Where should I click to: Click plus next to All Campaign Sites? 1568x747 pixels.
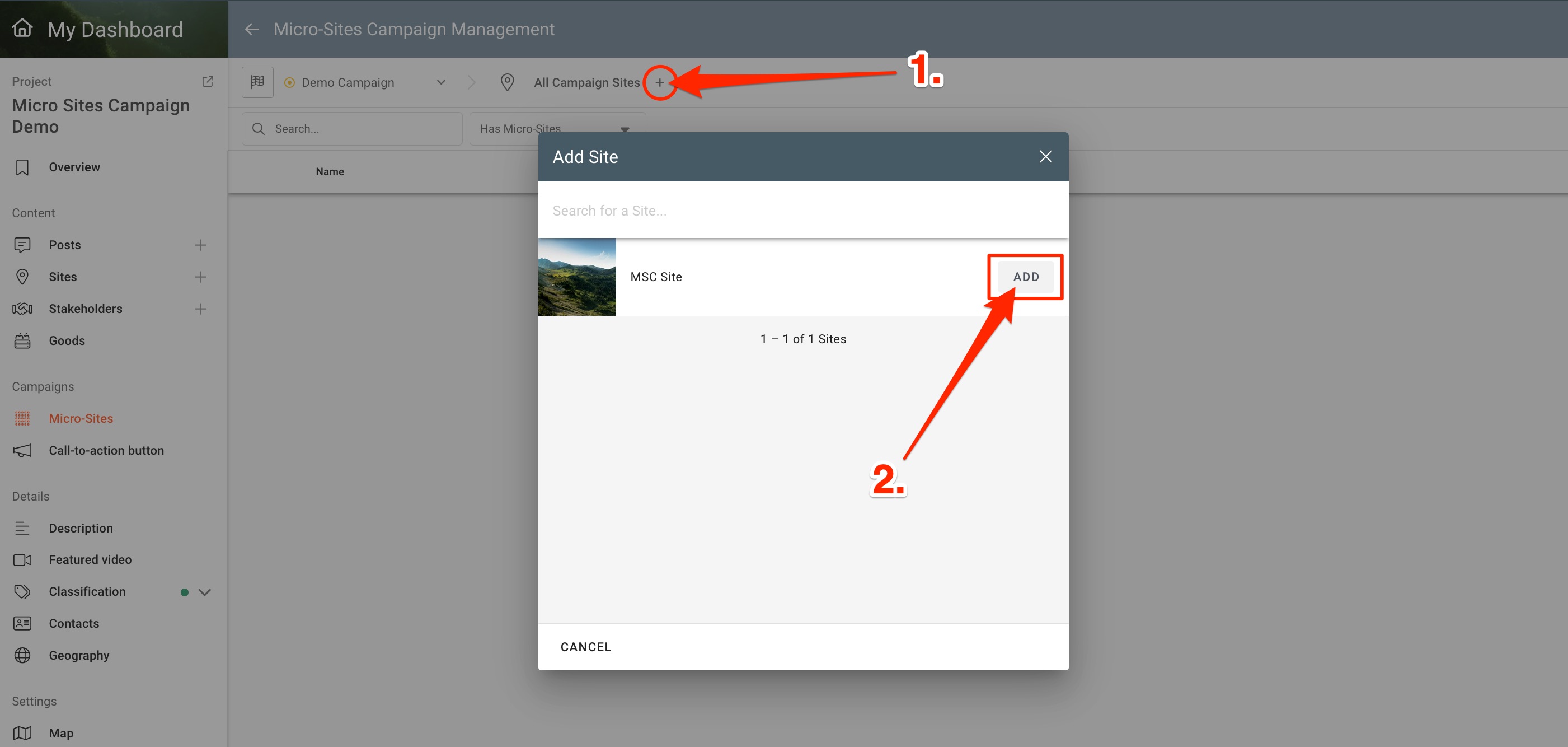point(659,82)
